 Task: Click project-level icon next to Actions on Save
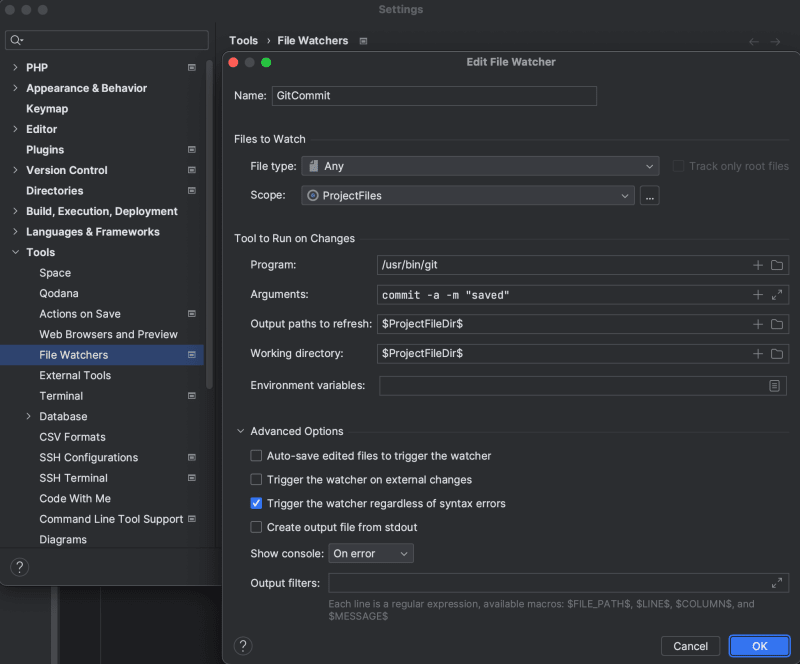[x=192, y=314]
